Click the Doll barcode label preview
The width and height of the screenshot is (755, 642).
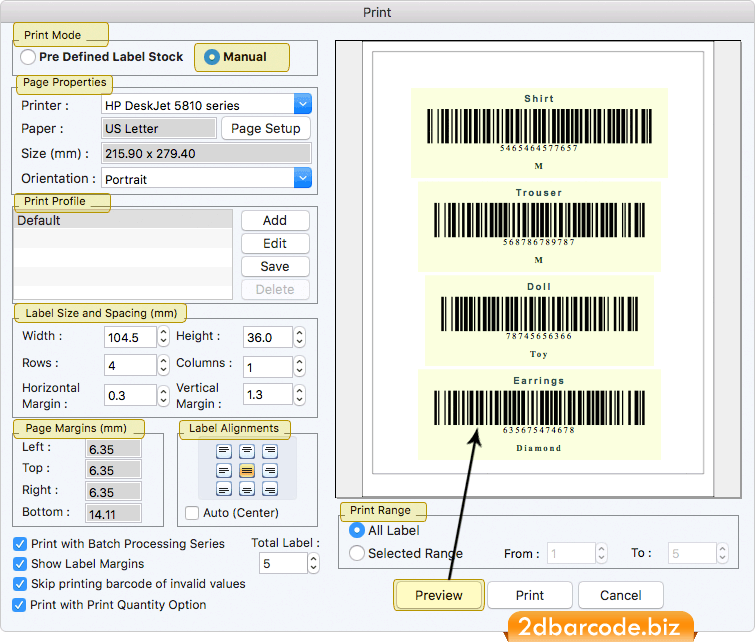point(539,320)
